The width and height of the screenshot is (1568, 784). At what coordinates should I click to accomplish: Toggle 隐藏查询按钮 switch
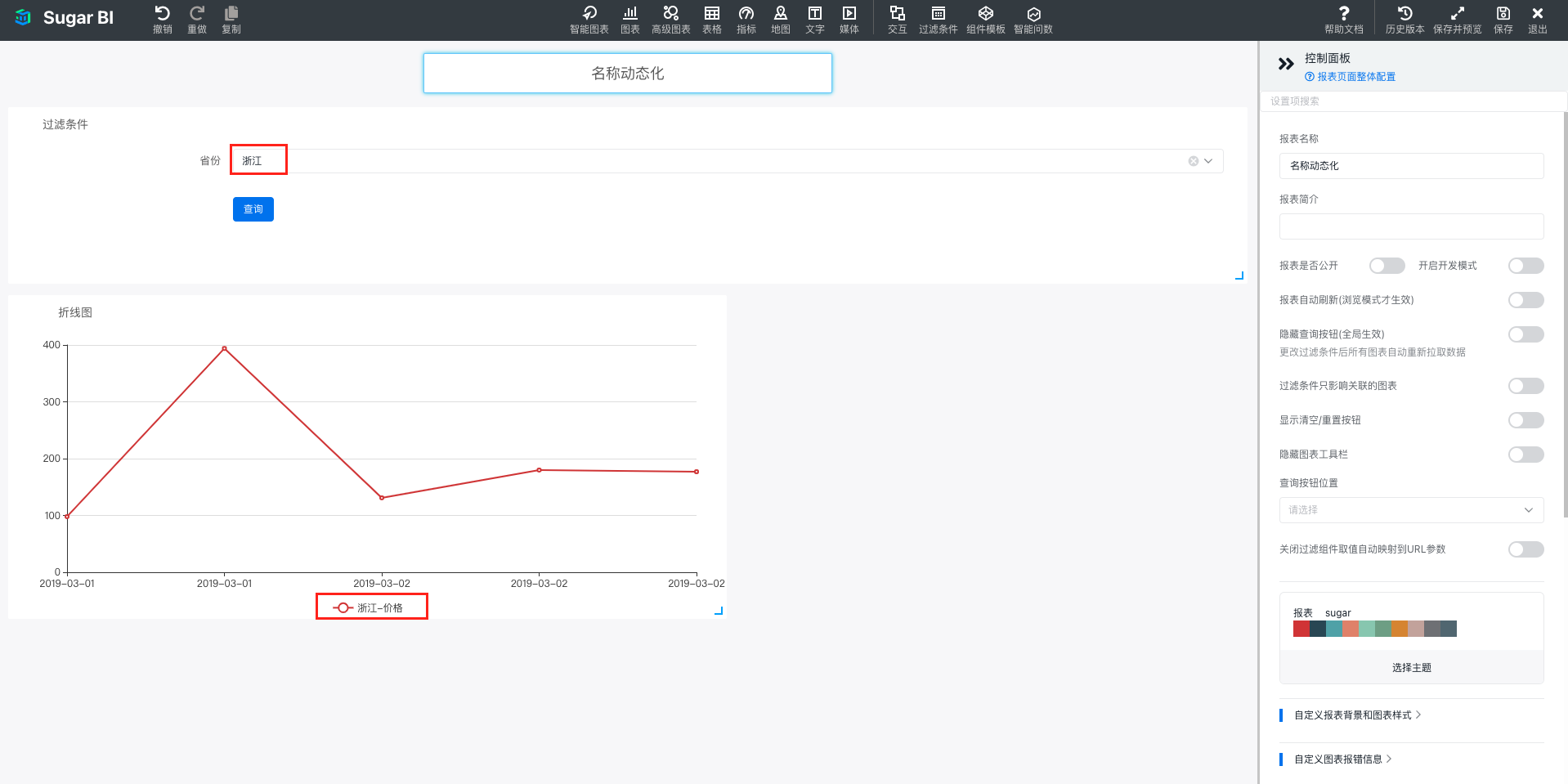(x=1526, y=334)
